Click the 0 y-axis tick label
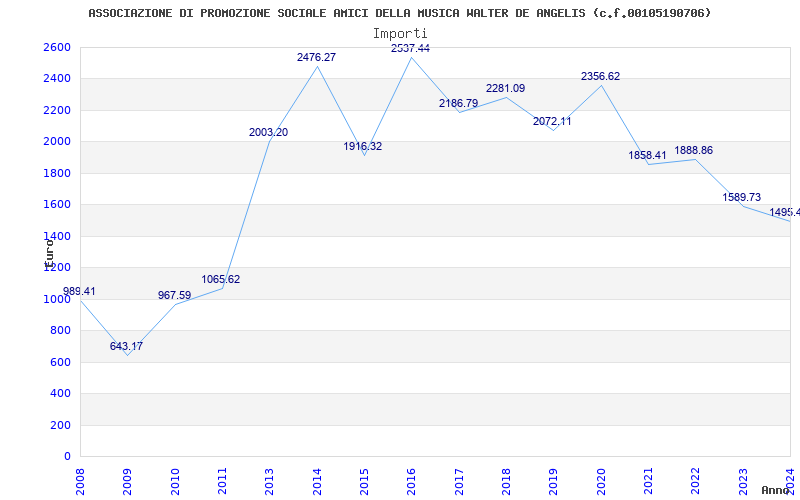The image size is (800, 500). (68, 457)
